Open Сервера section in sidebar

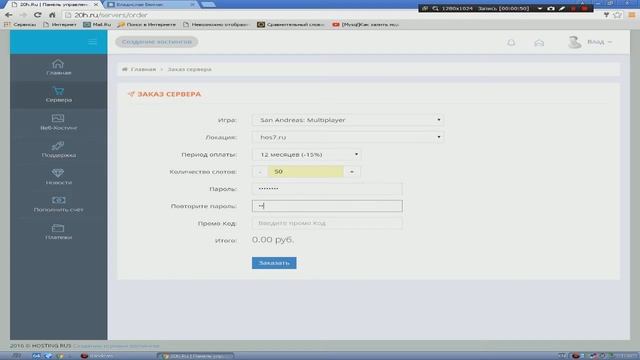click(58, 95)
